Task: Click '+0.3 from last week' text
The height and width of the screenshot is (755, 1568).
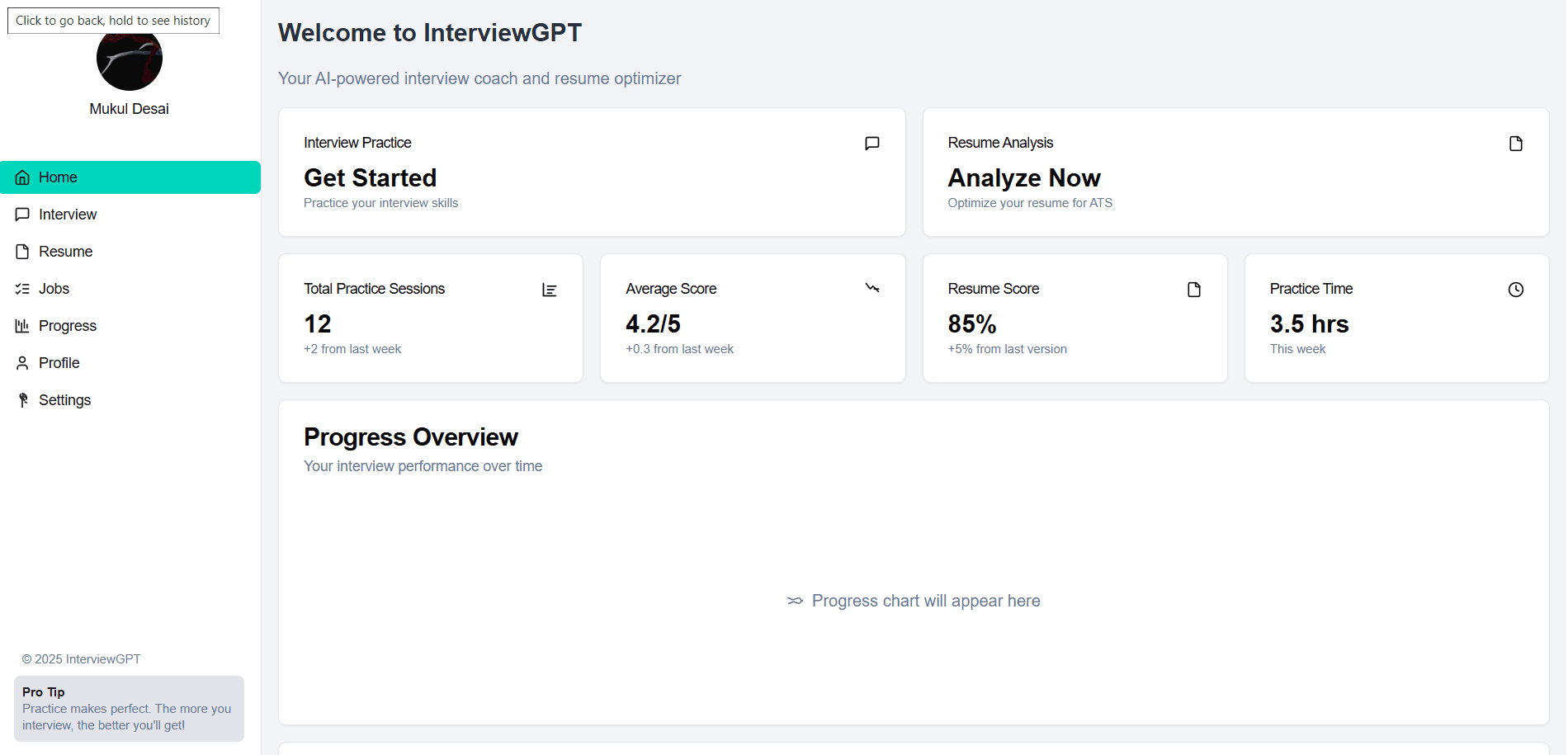Action: pos(679,349)
